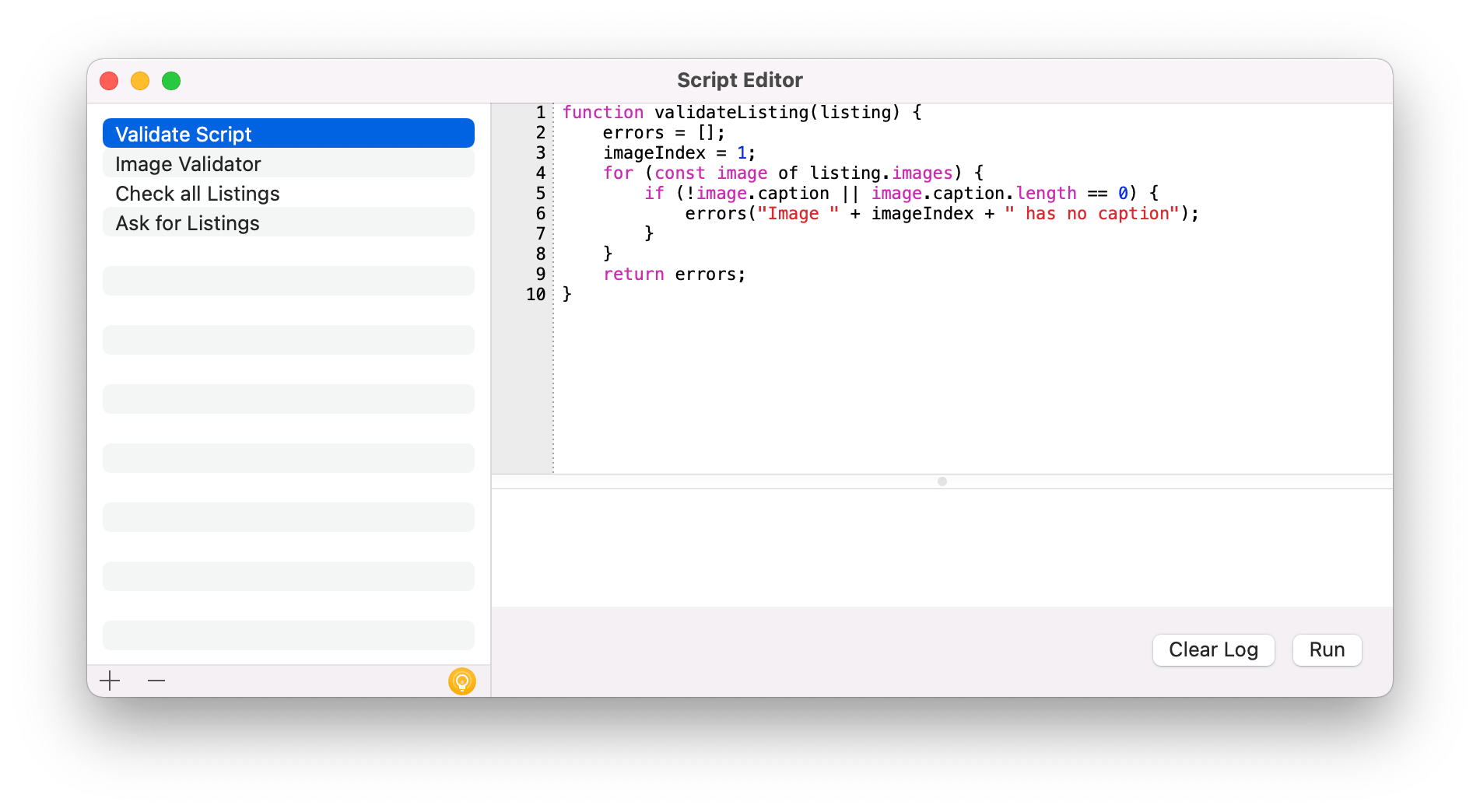Zoom the window with the green button
Viewport: 1480px width, 812px height.
coord(170,80)
